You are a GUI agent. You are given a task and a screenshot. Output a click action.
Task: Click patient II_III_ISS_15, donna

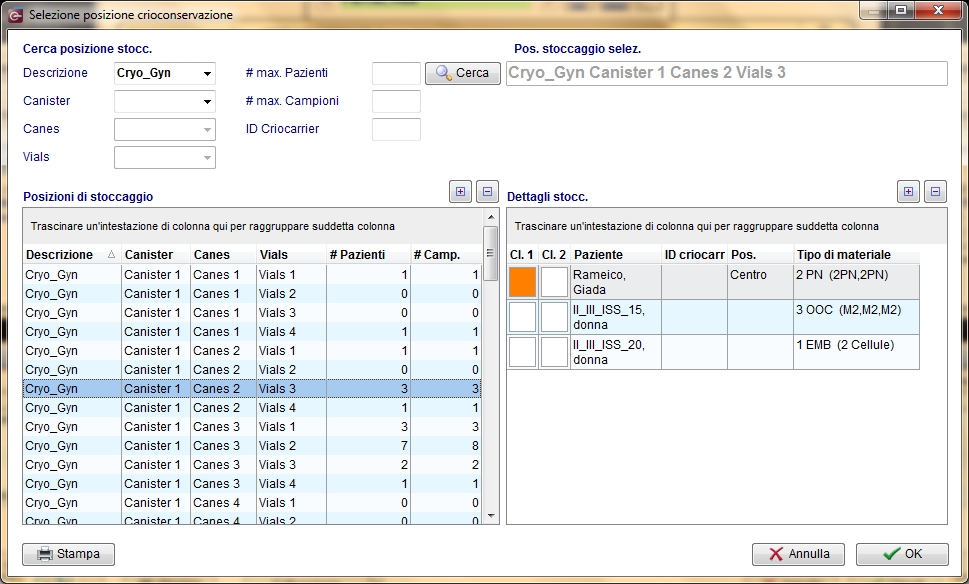pyautogui.click(x=616, y=317)
